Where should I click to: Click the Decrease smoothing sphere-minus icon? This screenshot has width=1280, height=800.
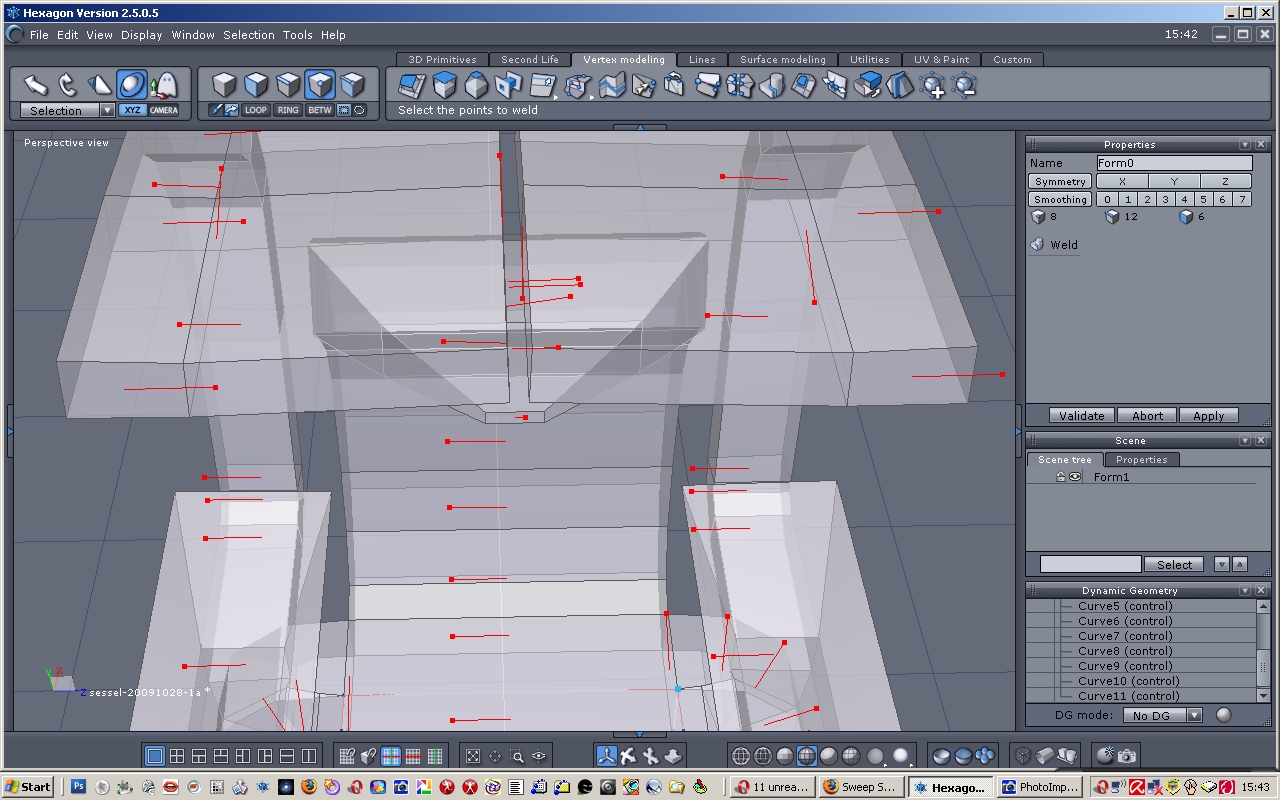click(964, 86)
